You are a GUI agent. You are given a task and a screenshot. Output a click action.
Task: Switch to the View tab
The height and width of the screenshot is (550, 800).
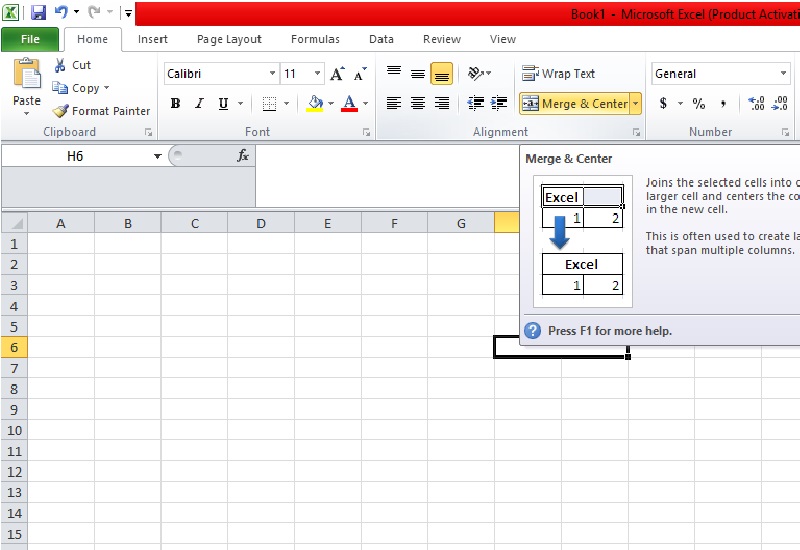503,39
